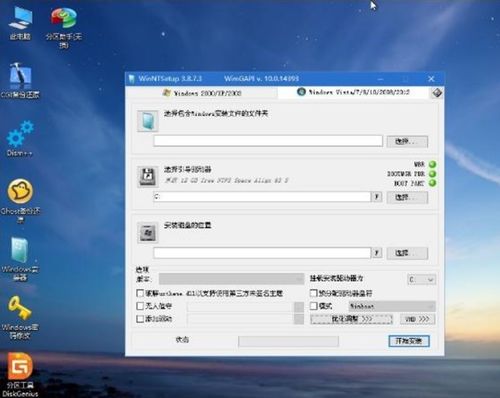Click the diamond icon beside the tabs
Screen dimensions: 500x398
tap(437, 93)
